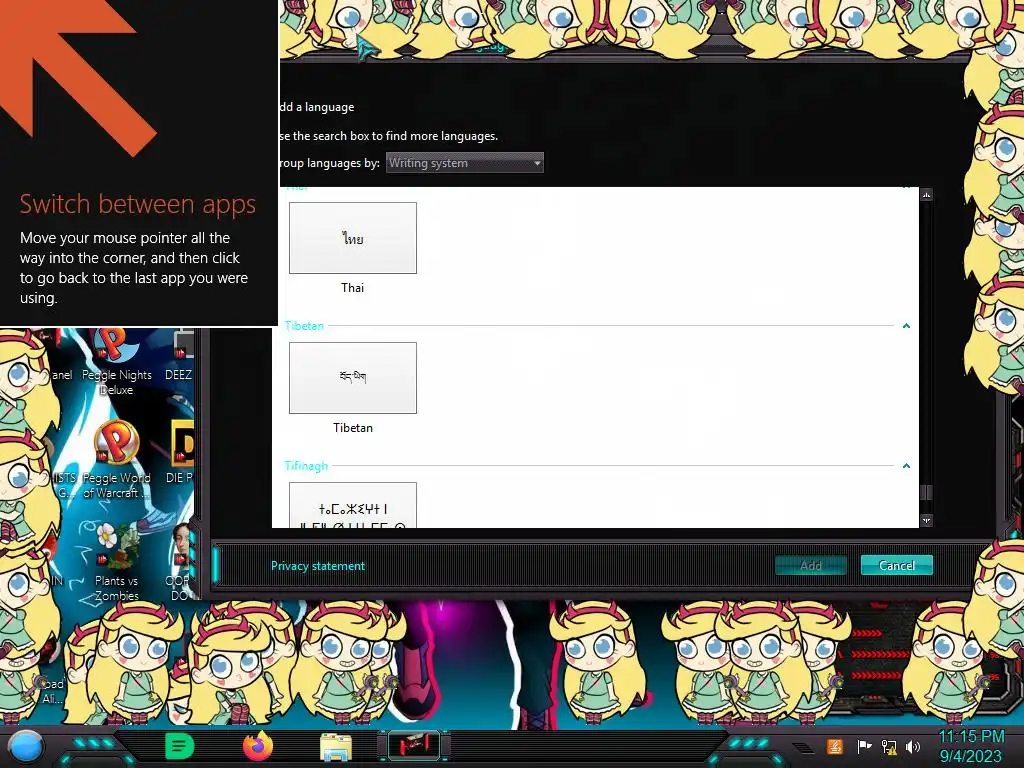This screenshot has width=1024, height=768.
Task: Select the Tibetan language tile
Action: pyautogui.click(x=353, y=377)
